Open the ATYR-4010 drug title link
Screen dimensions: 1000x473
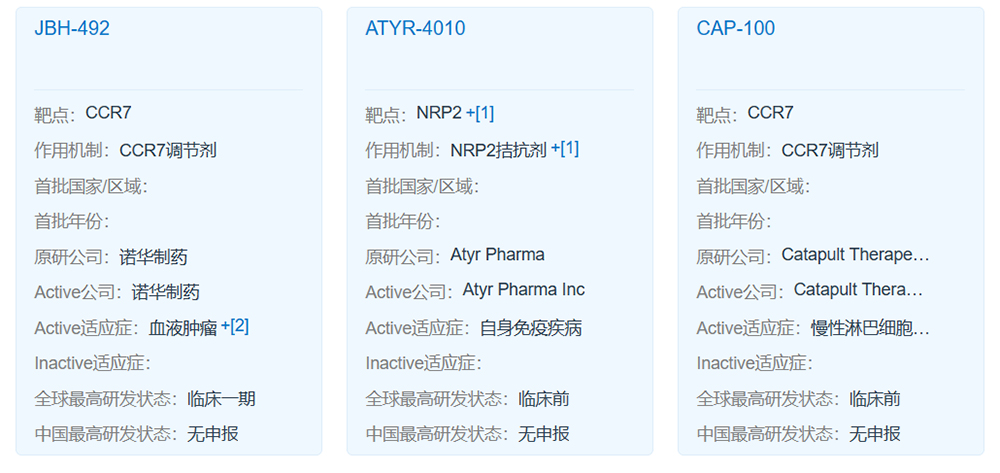point(415,28)
